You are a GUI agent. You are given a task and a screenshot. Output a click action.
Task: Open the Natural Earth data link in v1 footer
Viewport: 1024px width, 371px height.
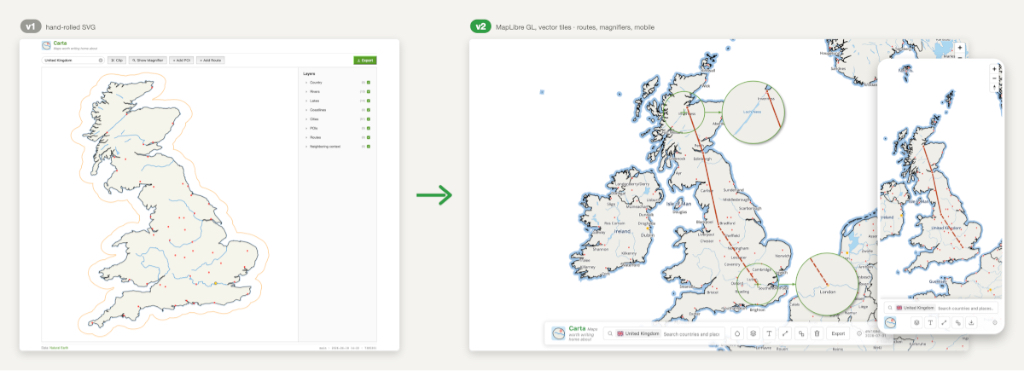(59, 347)
